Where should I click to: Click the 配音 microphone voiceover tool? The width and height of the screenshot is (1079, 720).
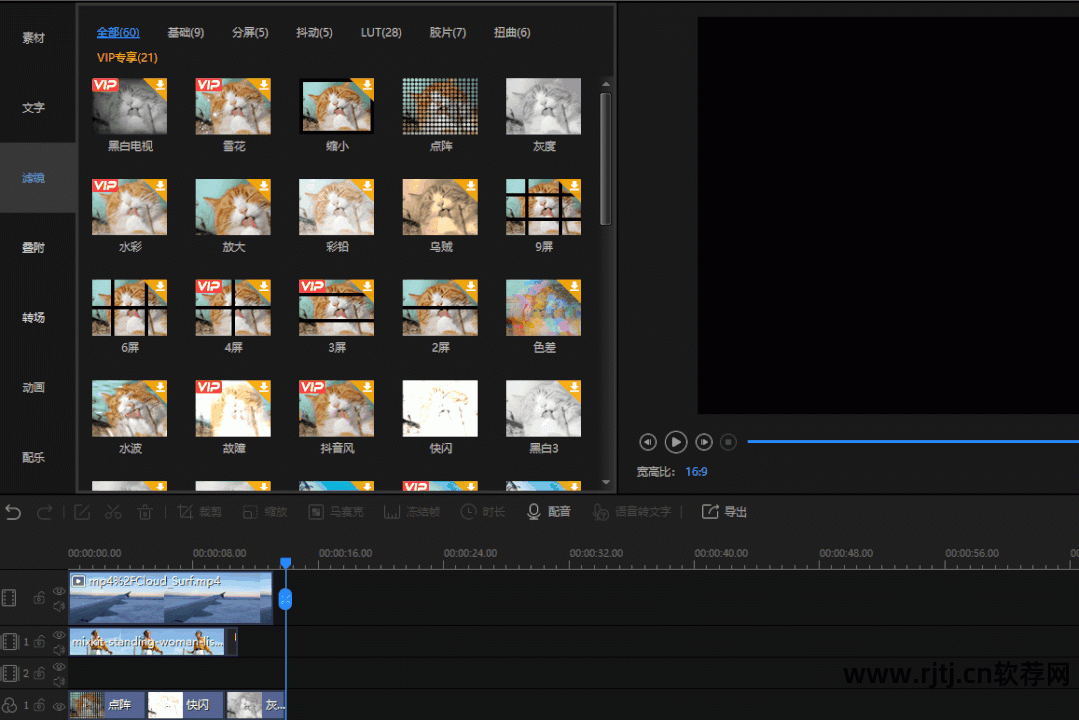tap(549, 512)
